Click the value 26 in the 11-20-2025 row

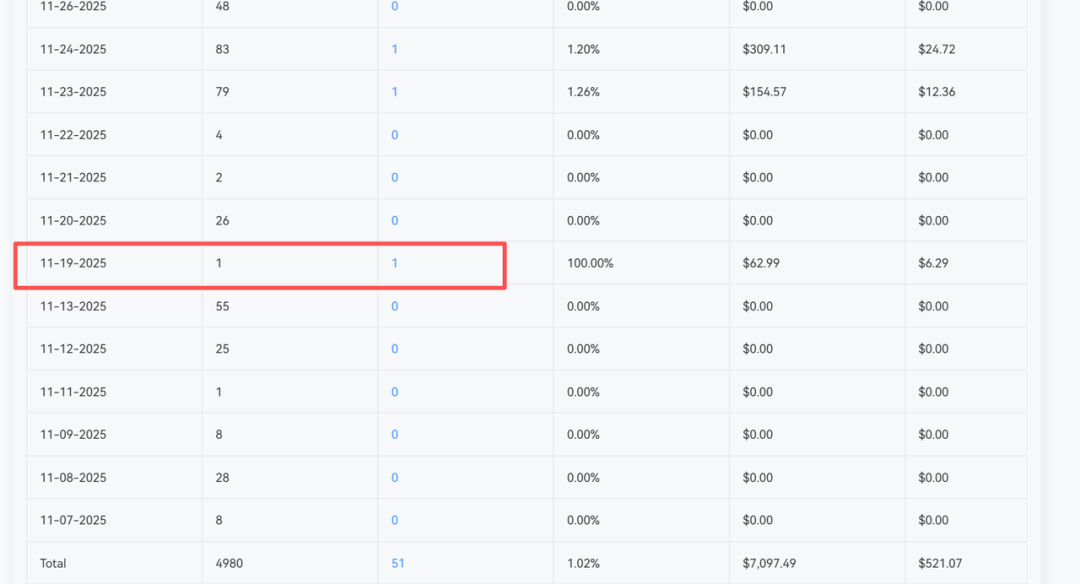pos(222,221)
